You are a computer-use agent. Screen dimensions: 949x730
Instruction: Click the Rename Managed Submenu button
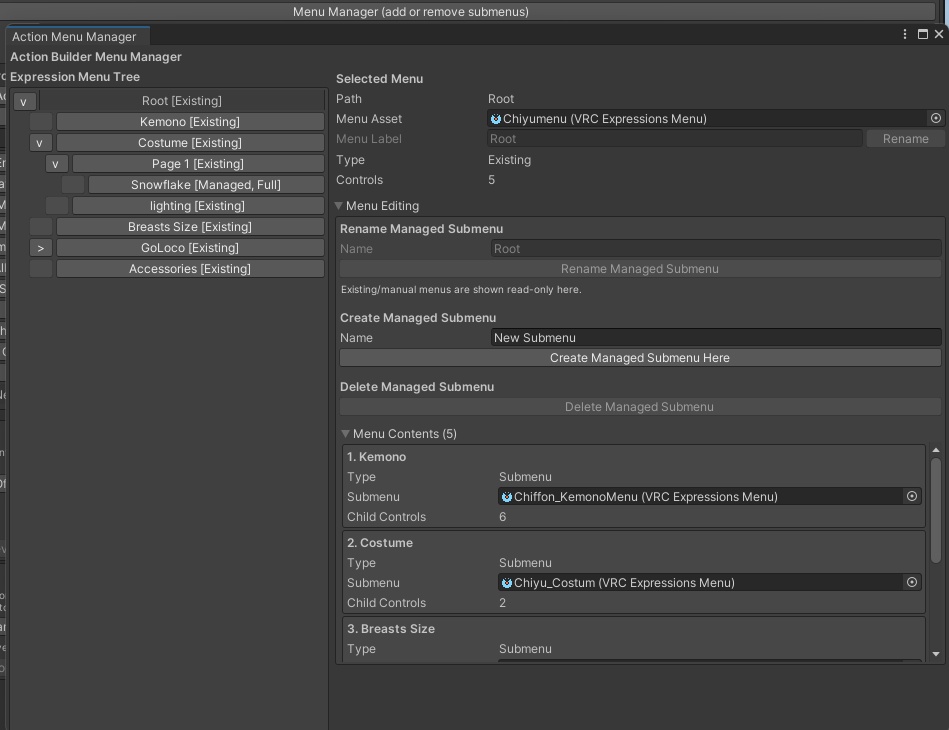(x=640, y=269)
